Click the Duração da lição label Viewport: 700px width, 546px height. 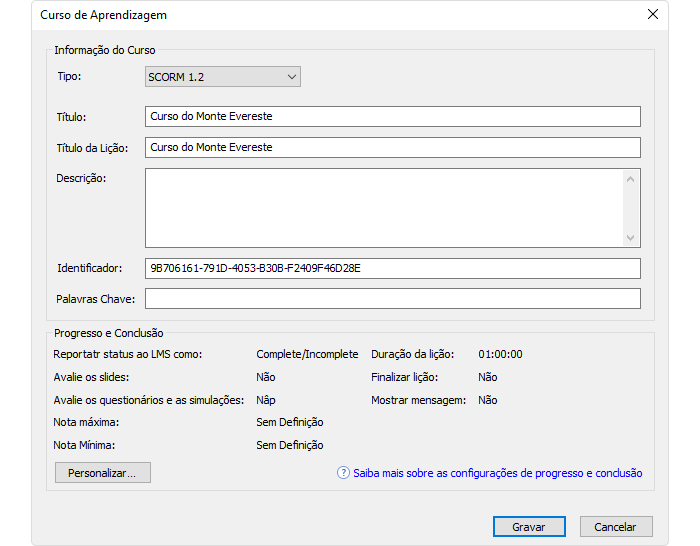coord(412,354)
